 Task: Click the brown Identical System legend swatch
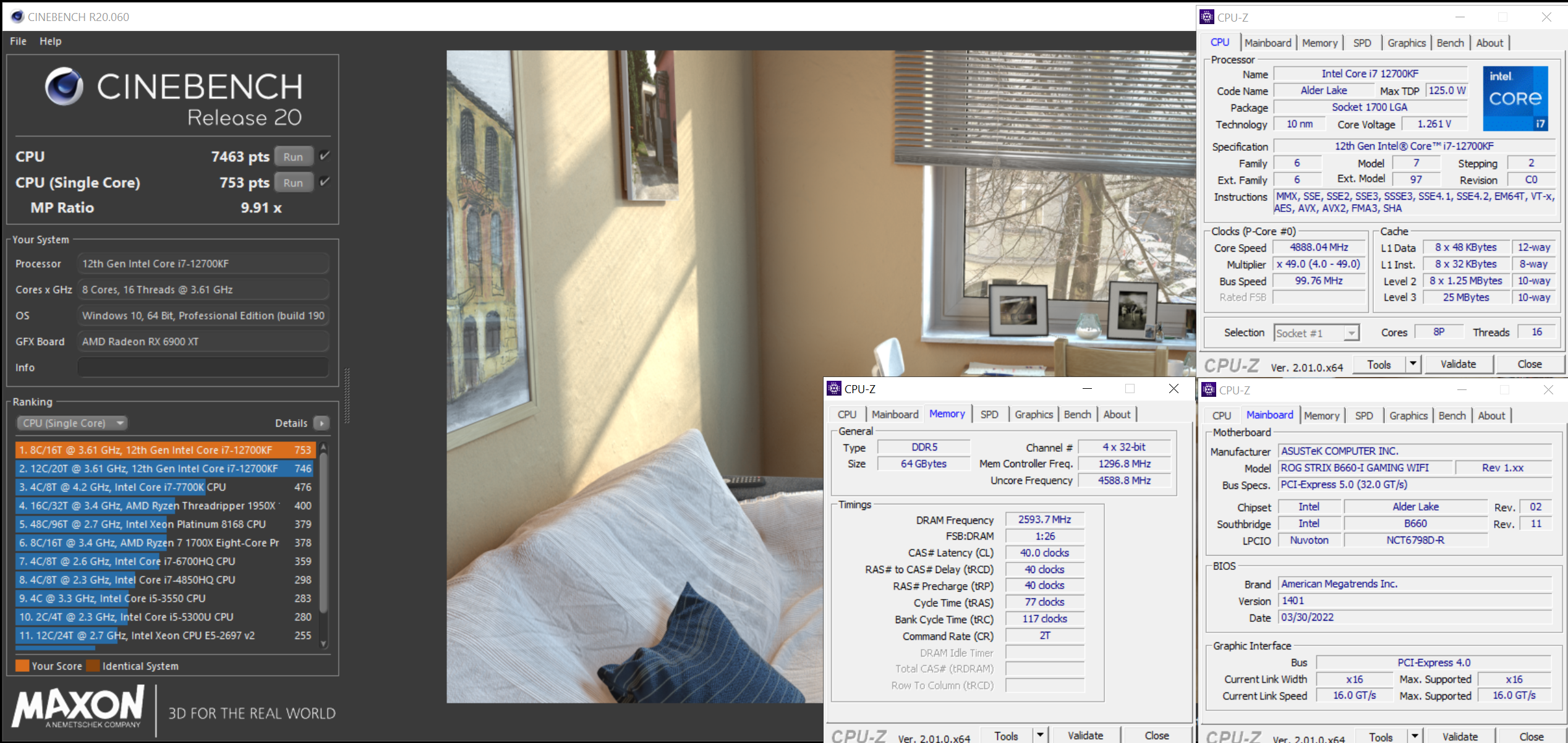click(x=93, y=666)
